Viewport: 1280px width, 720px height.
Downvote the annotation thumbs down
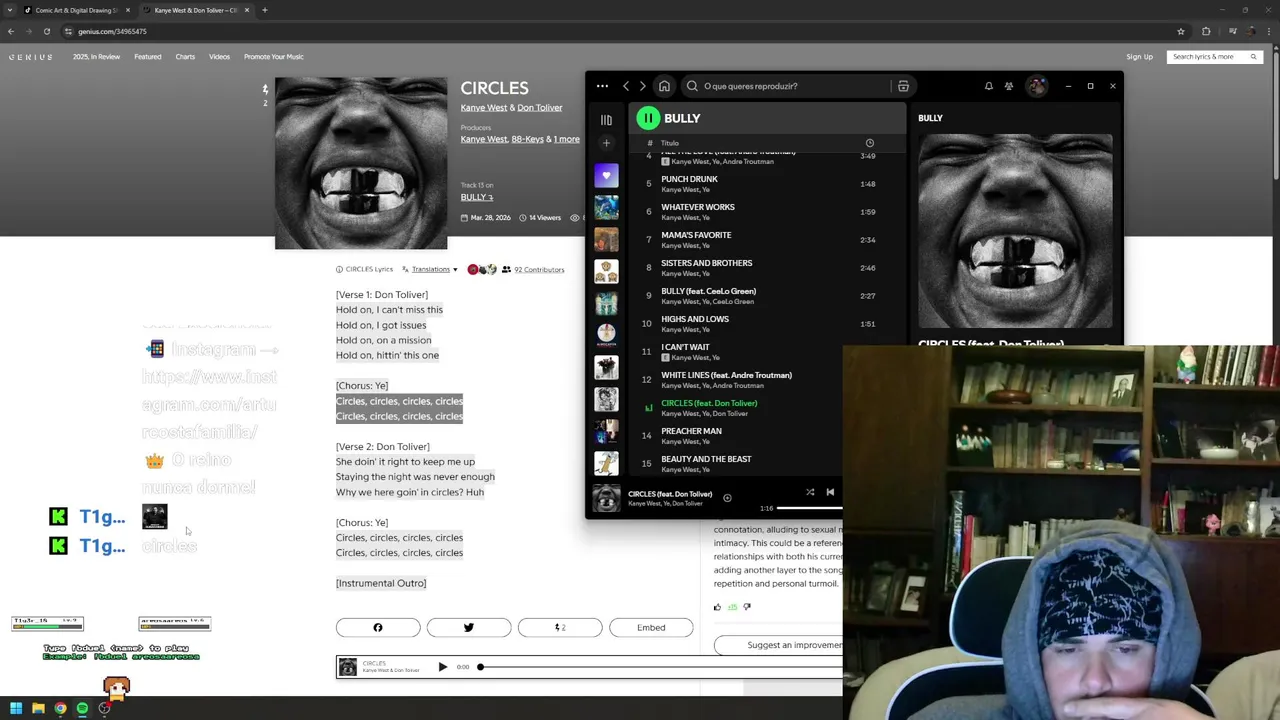(x=747, y=607)
